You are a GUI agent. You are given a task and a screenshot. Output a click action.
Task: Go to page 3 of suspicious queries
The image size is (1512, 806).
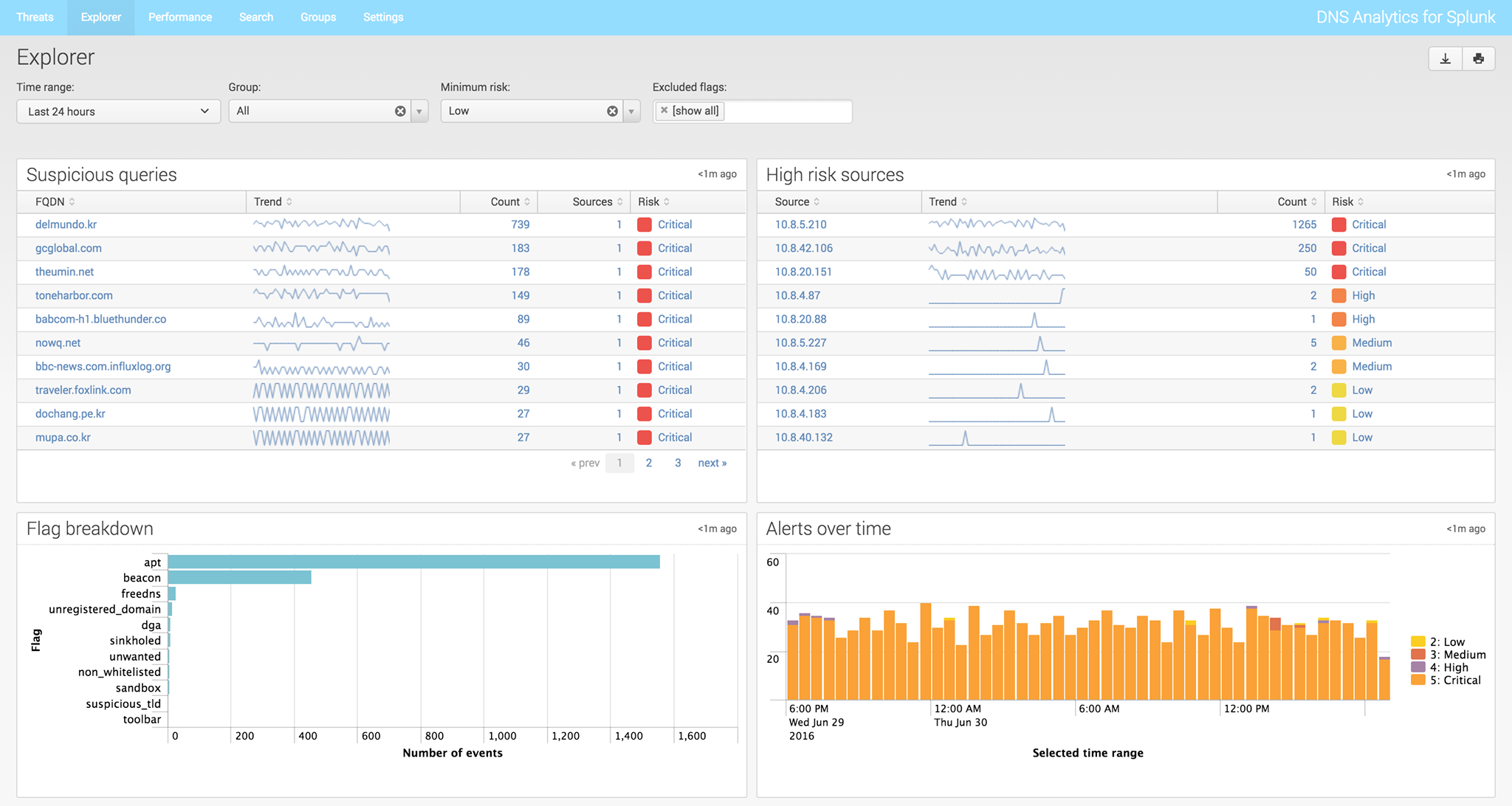[x=678, y=463]
